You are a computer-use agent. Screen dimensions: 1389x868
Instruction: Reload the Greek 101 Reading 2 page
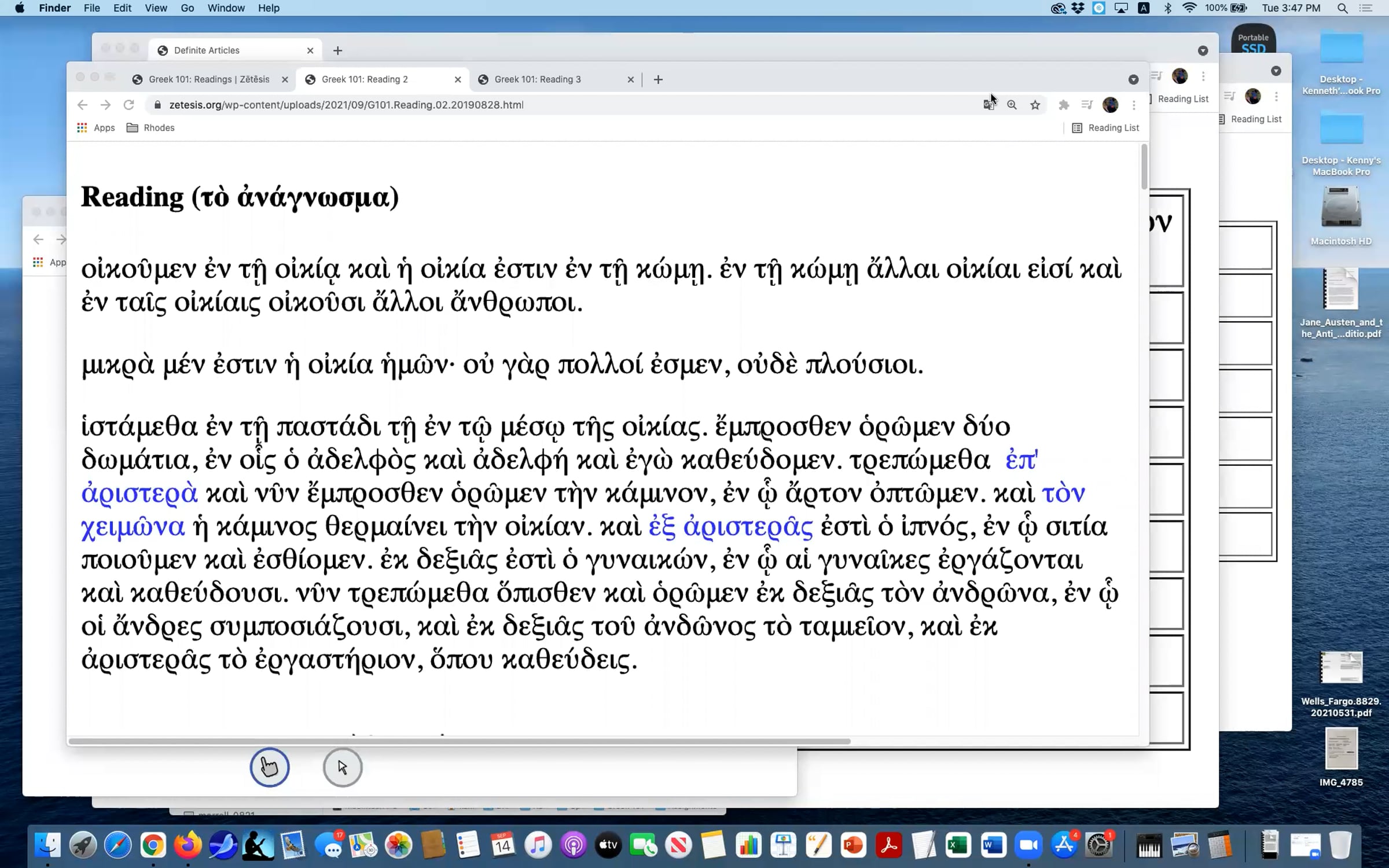point(129,105)
